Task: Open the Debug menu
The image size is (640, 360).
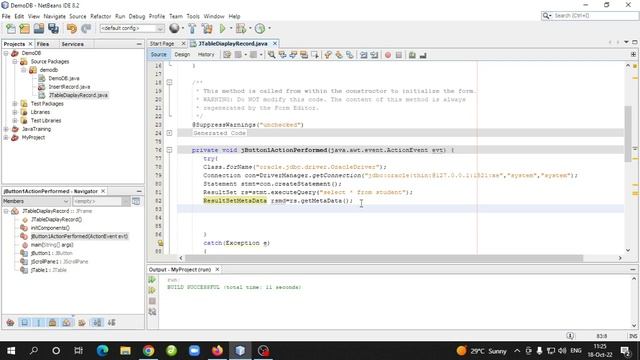Action: tap(137, 16)
